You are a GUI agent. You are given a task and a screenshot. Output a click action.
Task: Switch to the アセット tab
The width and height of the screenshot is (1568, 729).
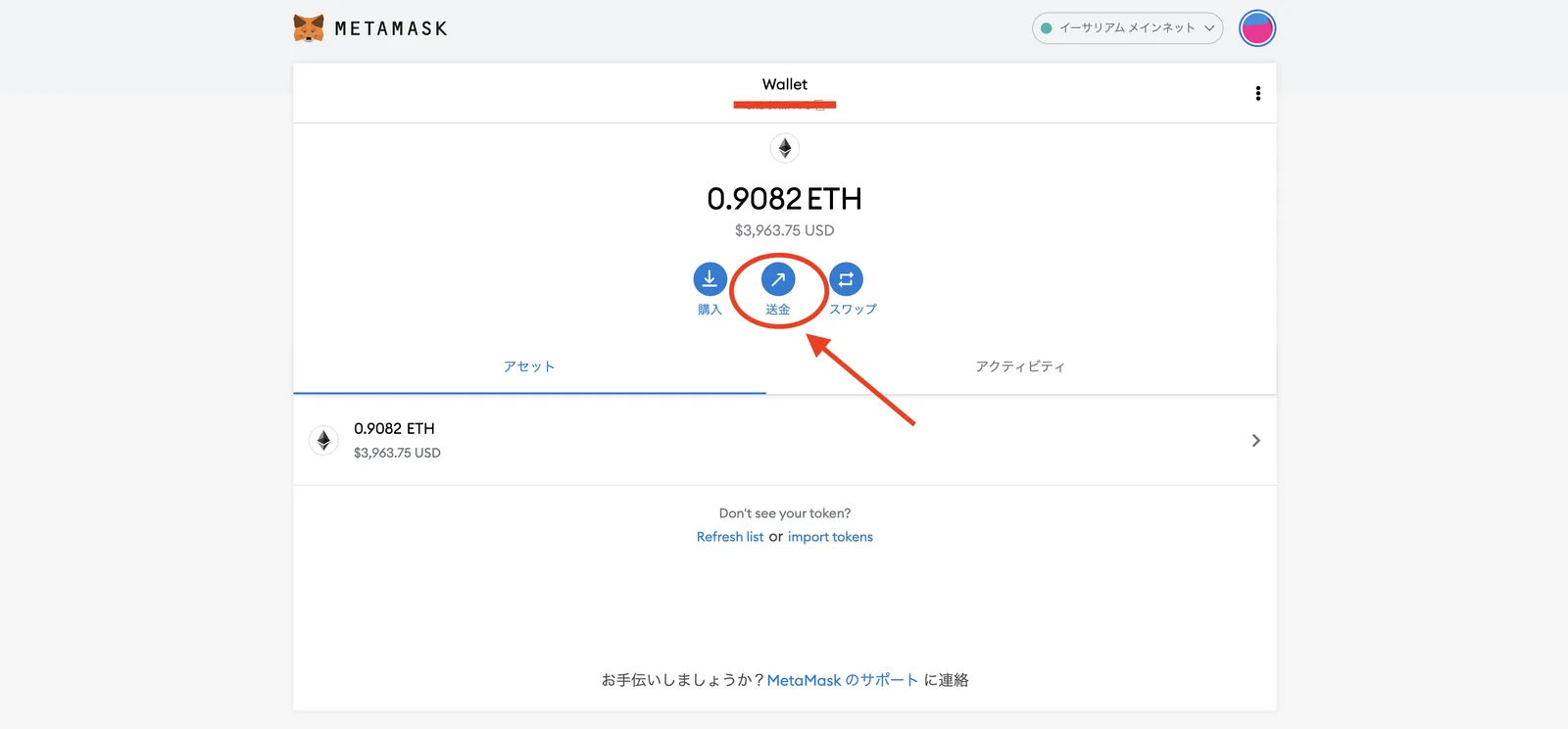tap(529, 366)
